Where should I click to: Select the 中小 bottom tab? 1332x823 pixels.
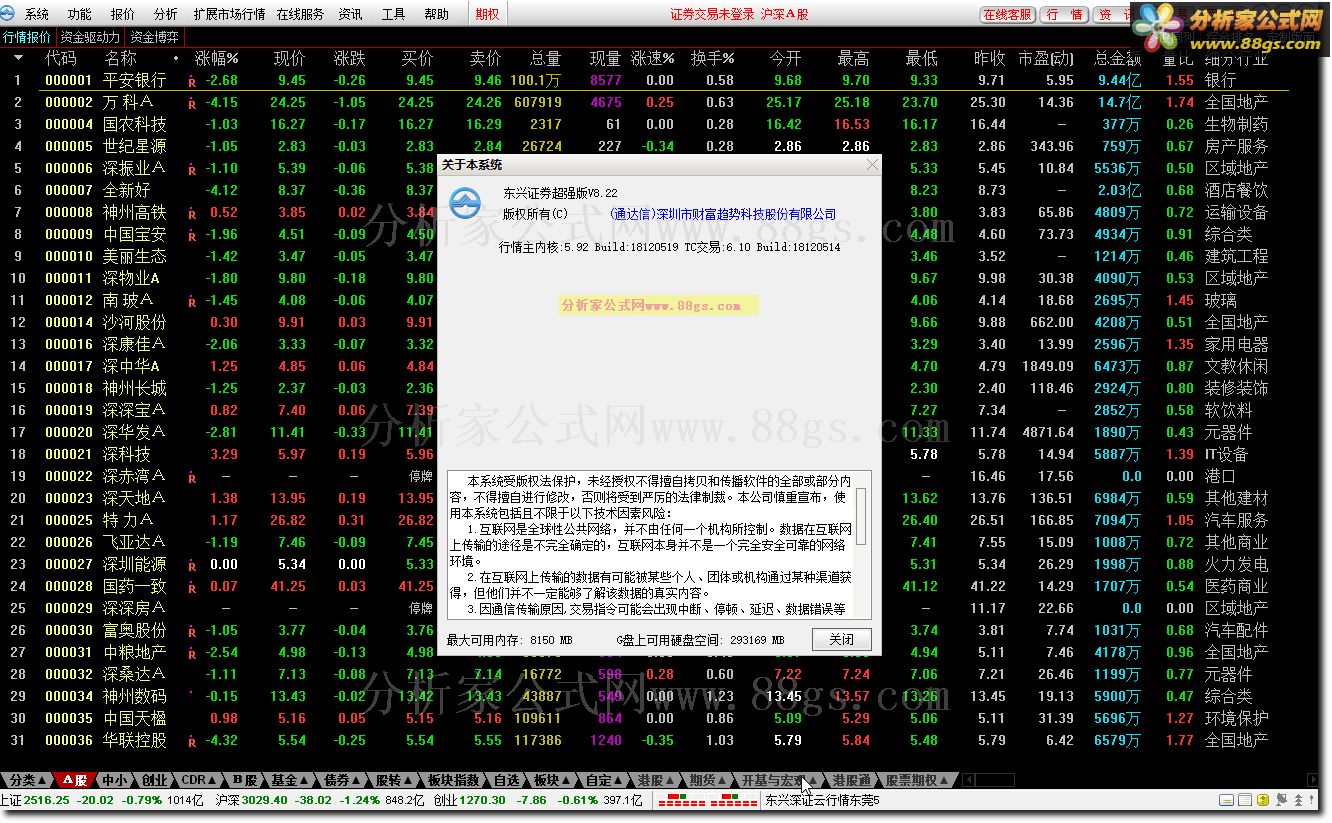[116, 780]
